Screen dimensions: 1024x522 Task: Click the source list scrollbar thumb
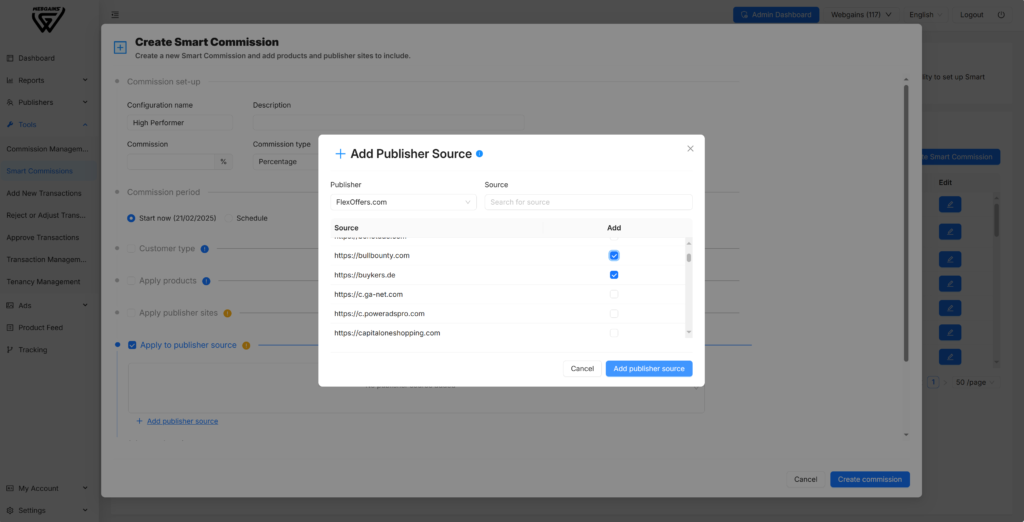click(688, 257)
